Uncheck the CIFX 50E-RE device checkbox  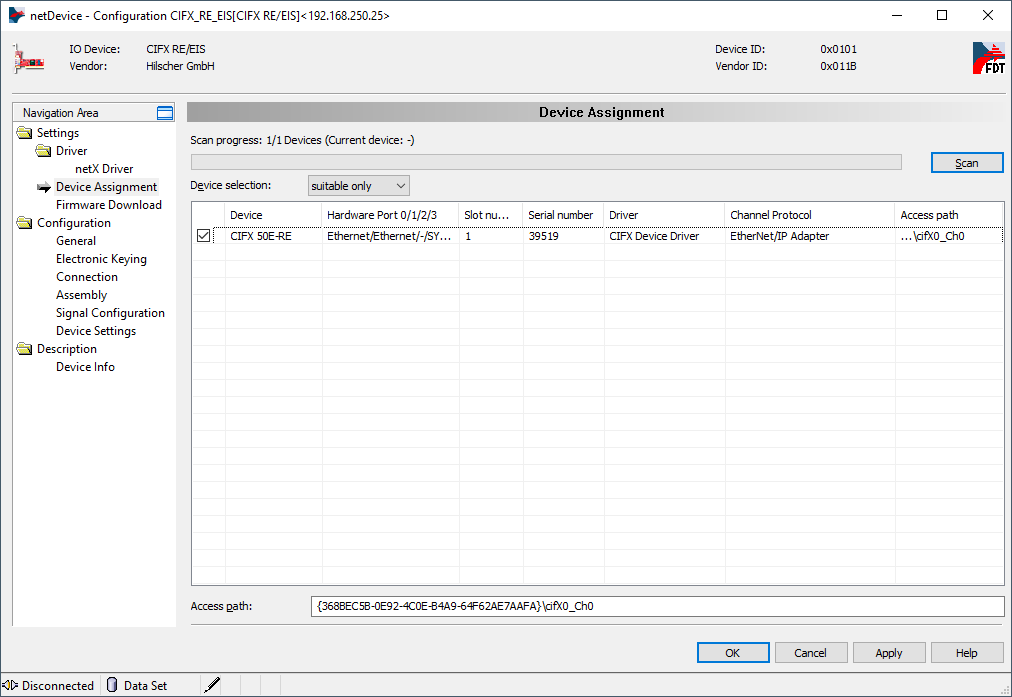pyautogui.click(x=204, y=236)
